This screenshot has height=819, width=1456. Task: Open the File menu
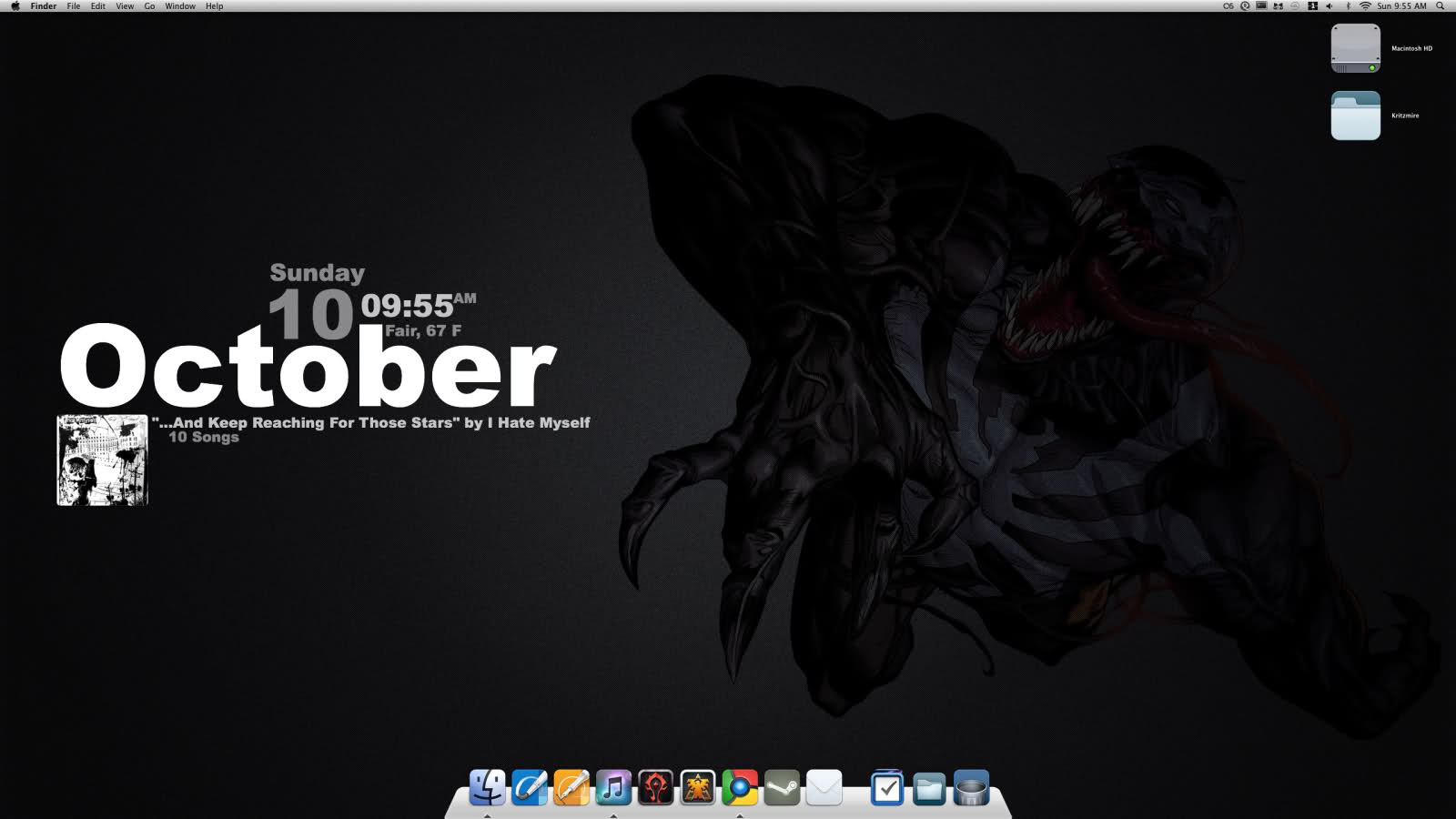point(74,6)
